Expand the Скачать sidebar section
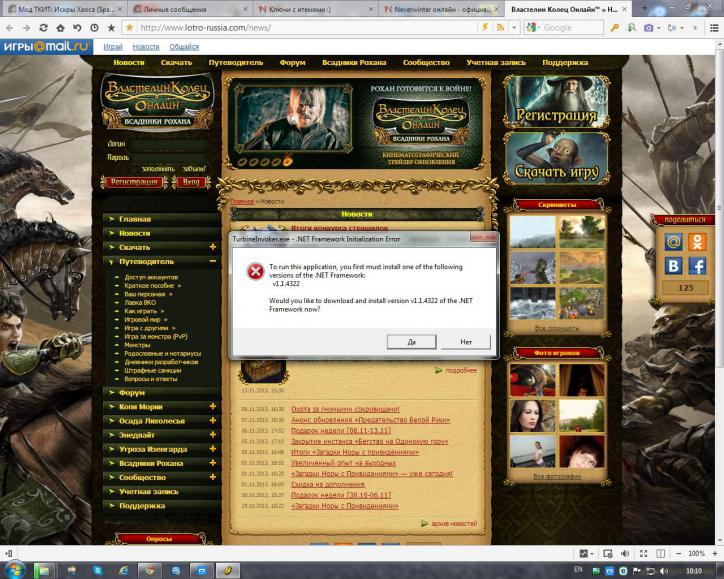Viewport: 724px width, 579px height. (x=213, y=247)
